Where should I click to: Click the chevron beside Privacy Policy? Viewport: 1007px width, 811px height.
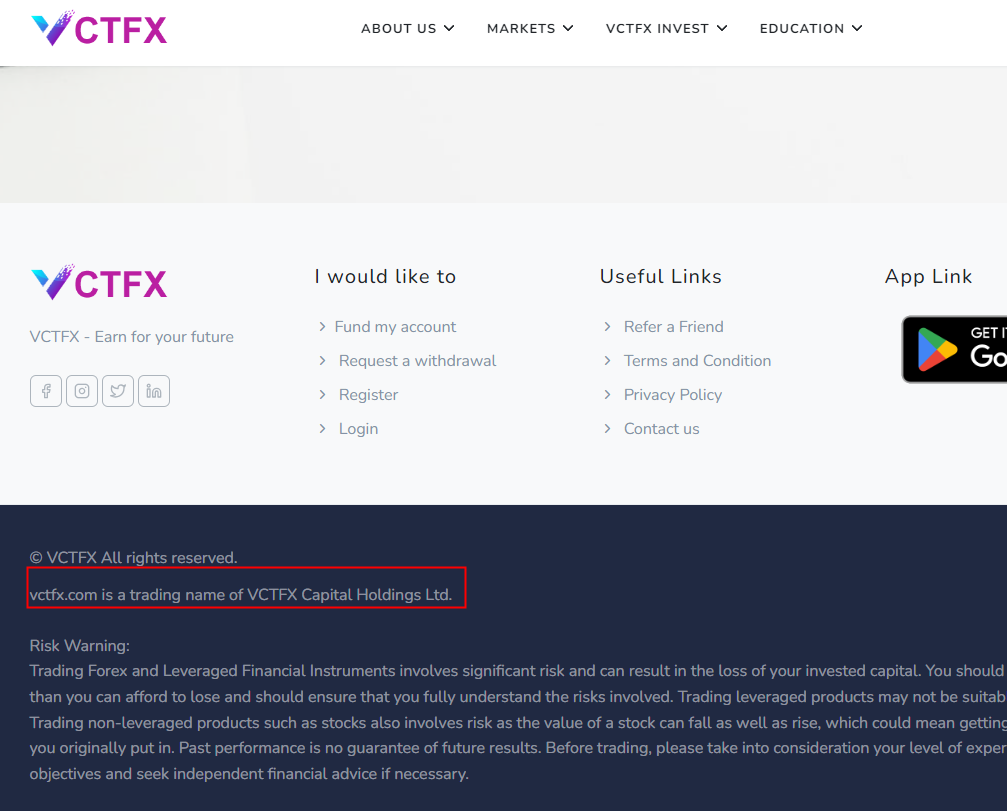pos(608,395)
